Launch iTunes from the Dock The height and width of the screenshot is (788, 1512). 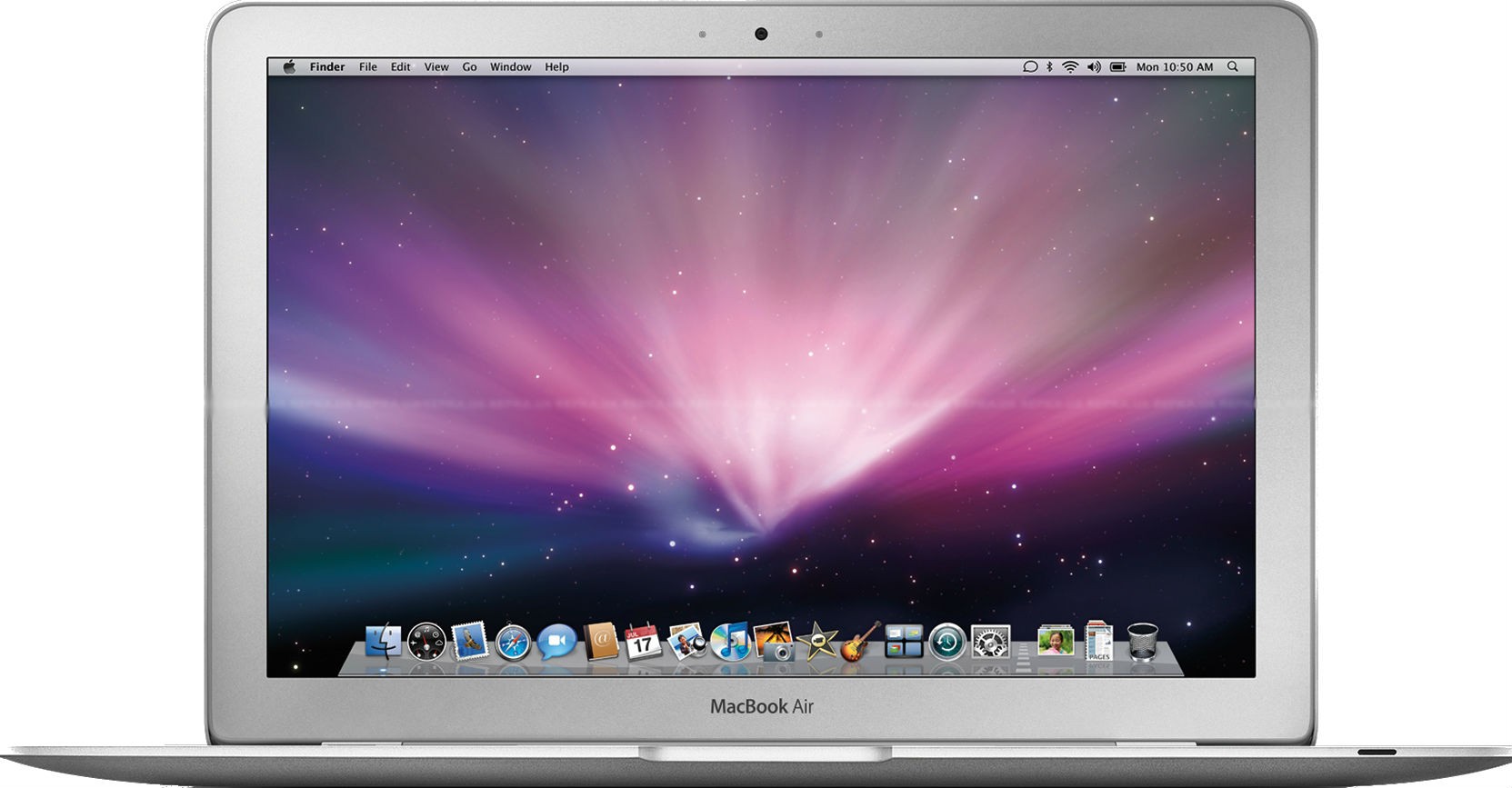pos(730,642)
